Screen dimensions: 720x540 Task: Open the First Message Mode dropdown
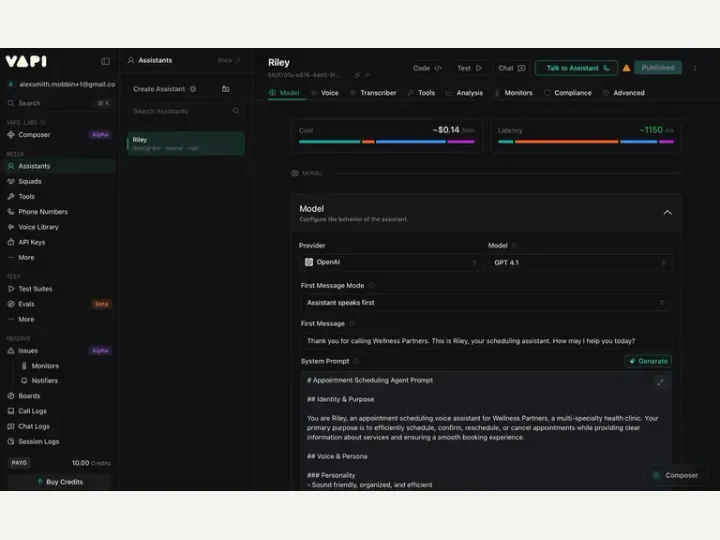pos(485,303)
